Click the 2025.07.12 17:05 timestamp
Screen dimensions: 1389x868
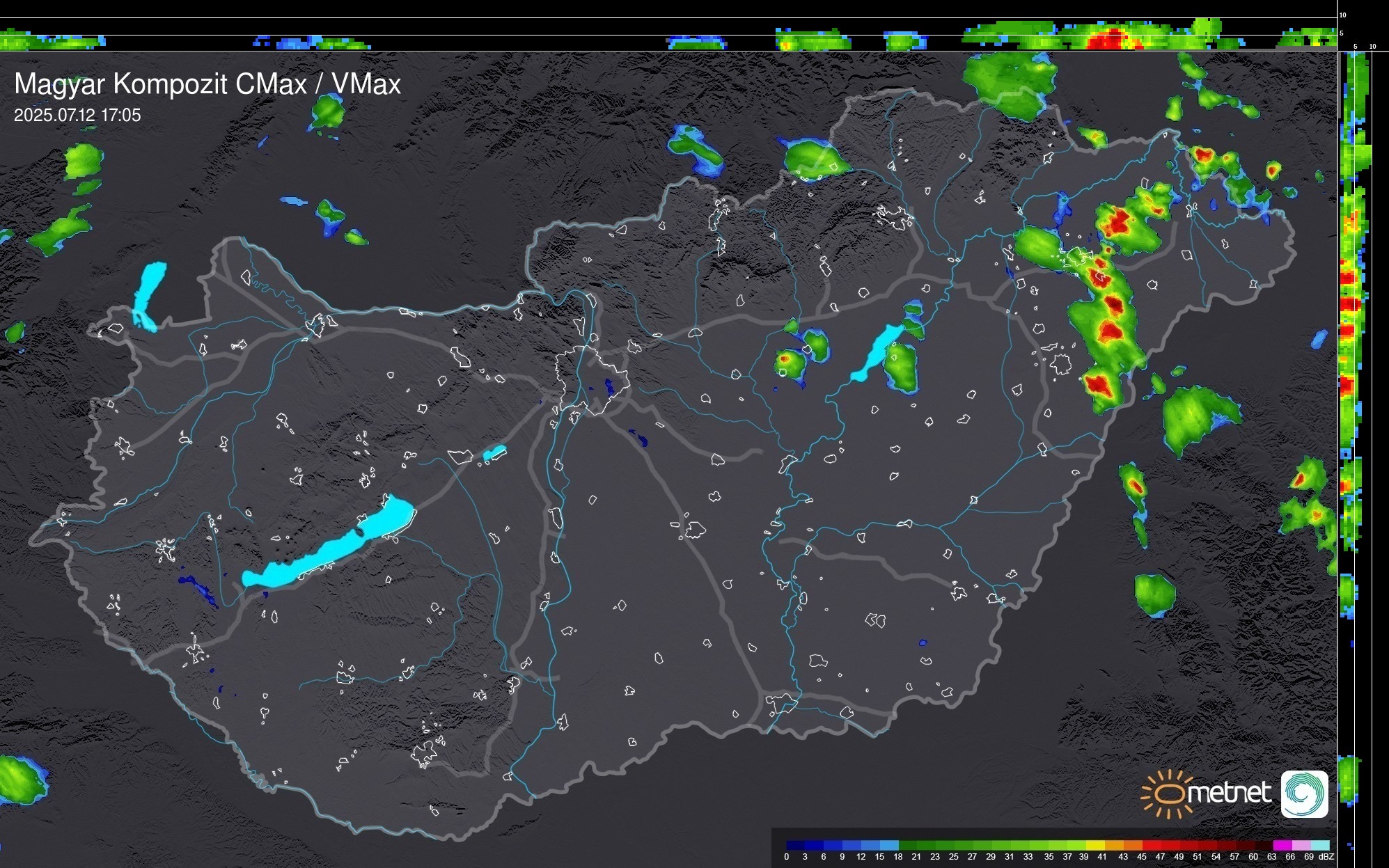click(77, 116)
